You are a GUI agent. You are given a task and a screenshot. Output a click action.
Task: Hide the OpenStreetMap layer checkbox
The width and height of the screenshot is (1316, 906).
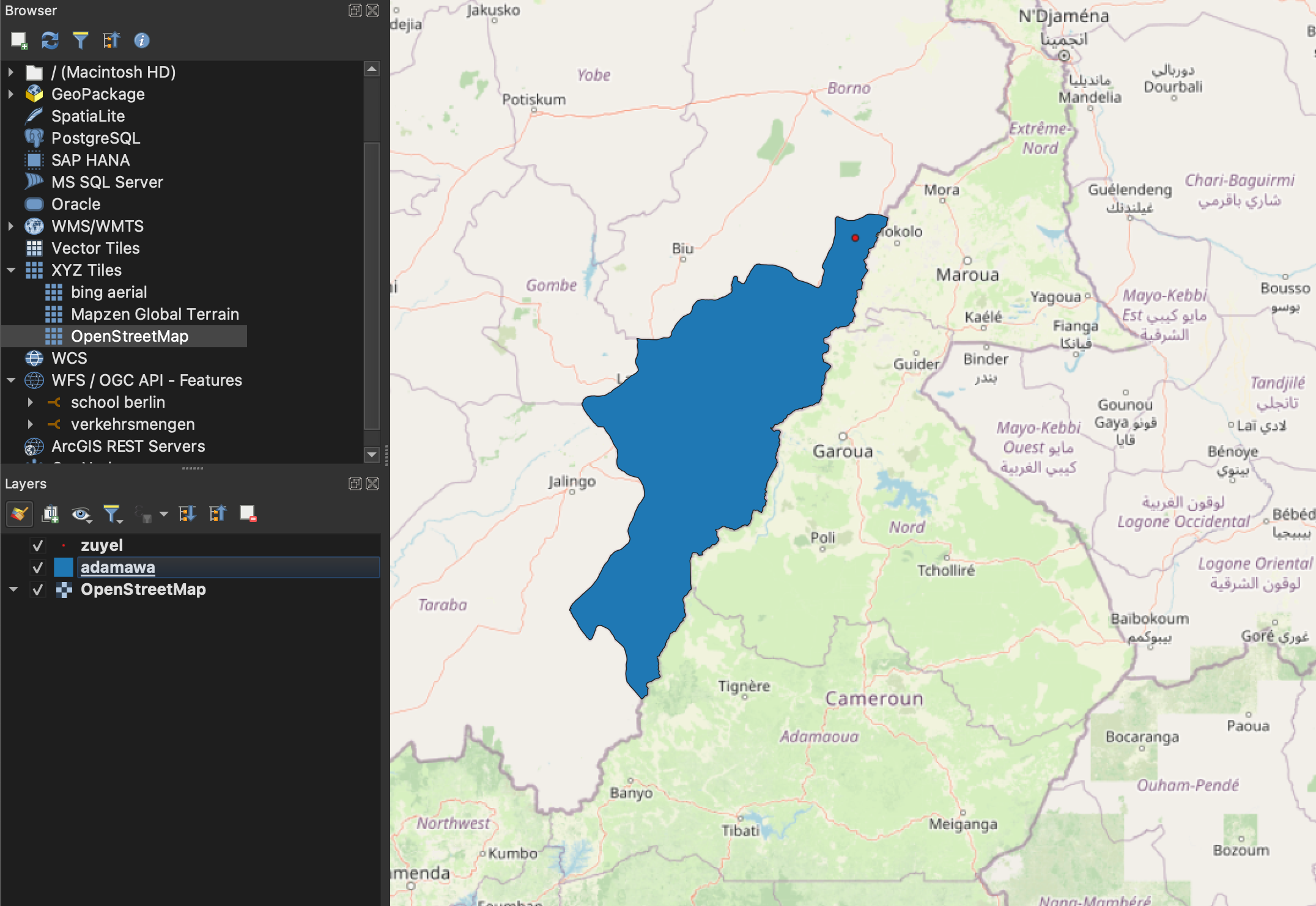click(x=37, y=589)
